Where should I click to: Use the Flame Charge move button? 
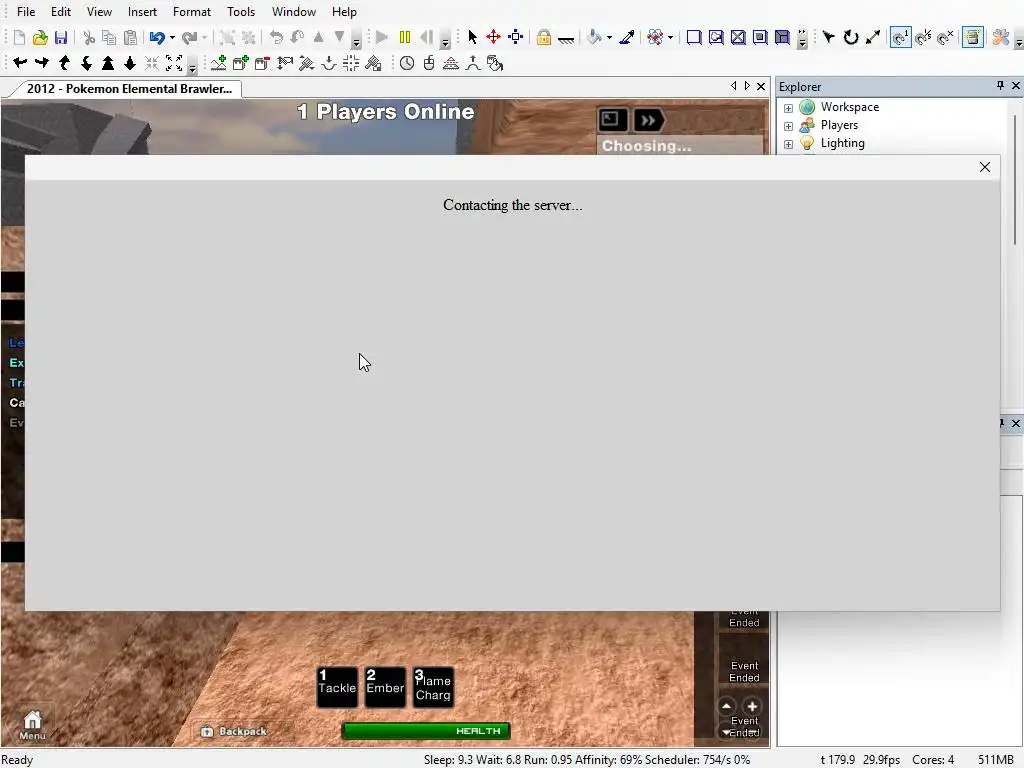433,687
